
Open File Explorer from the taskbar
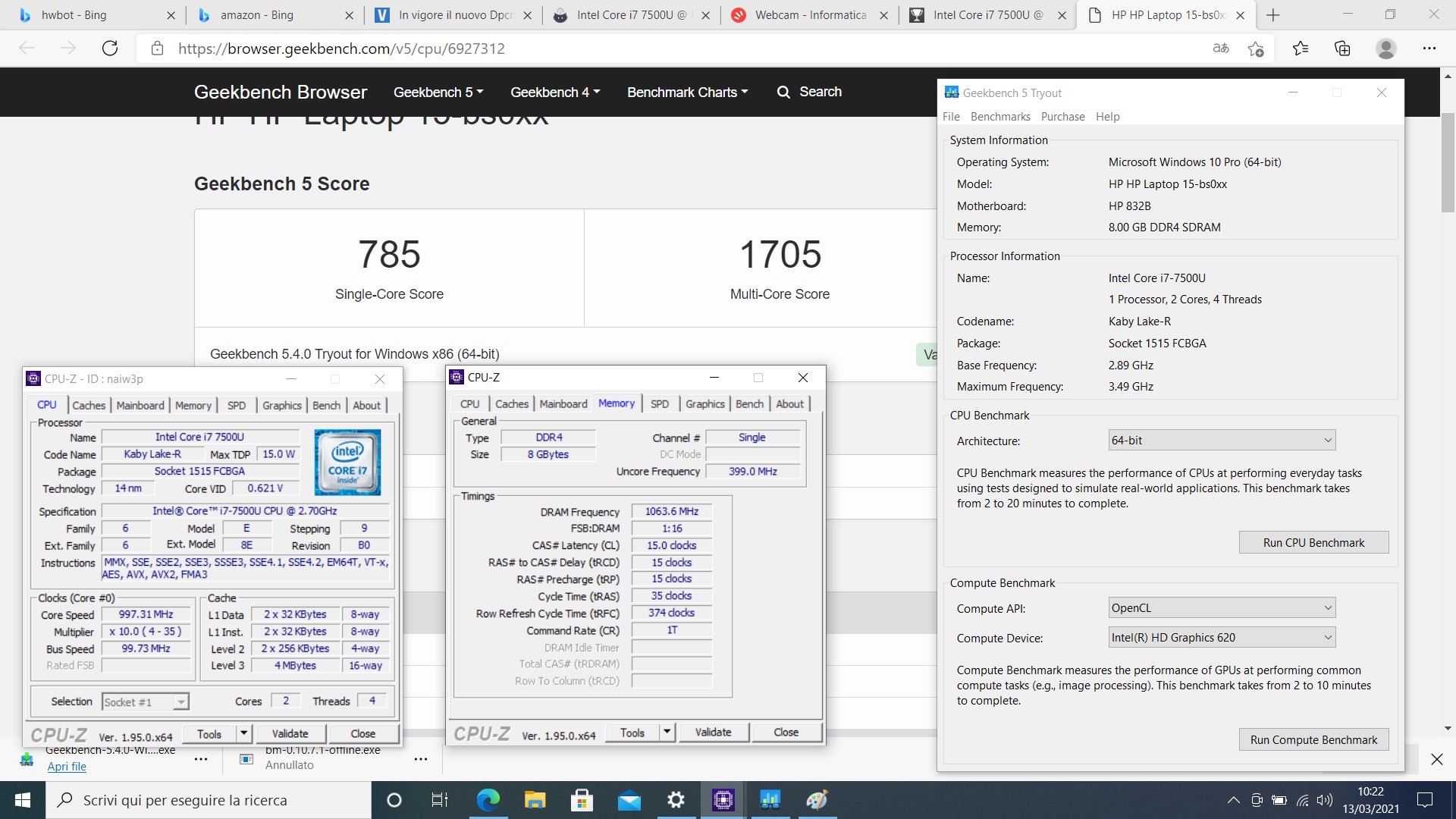[x=535, y=800]
